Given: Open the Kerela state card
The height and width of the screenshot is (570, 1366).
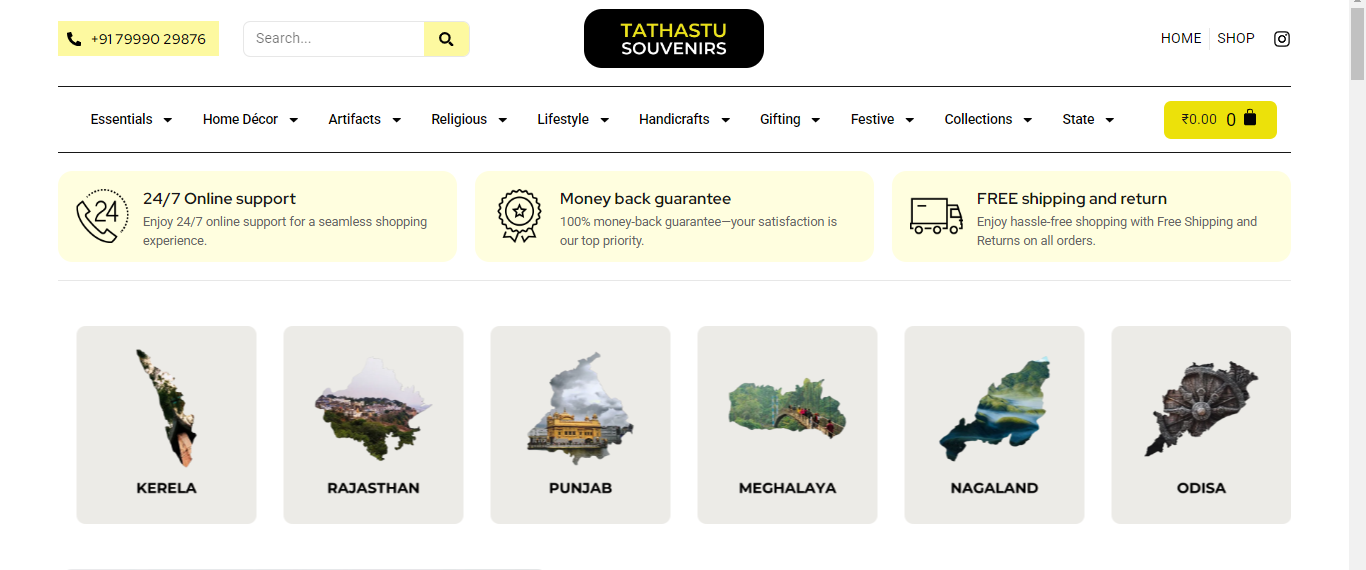Looking at the screenshot, I should click(x=166, y=425).
